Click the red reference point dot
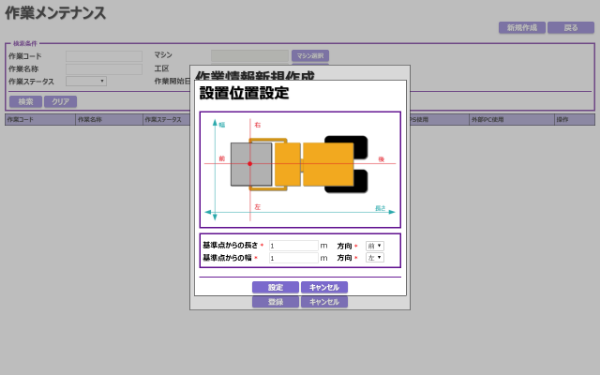The height and width of the screenshot is (375, 600). (x=249, y=164)
